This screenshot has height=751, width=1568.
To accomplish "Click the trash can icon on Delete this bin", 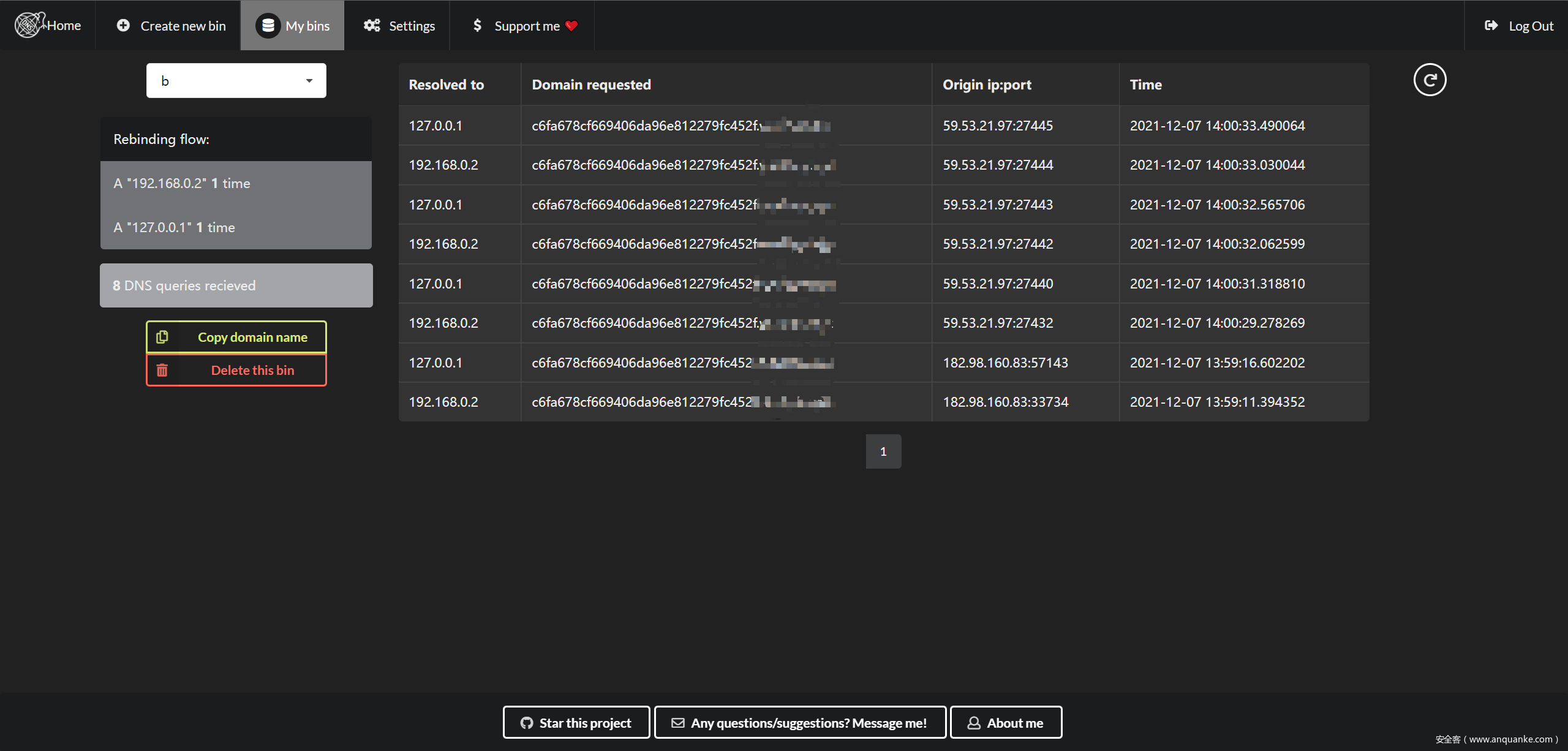I will coord(162,370).
